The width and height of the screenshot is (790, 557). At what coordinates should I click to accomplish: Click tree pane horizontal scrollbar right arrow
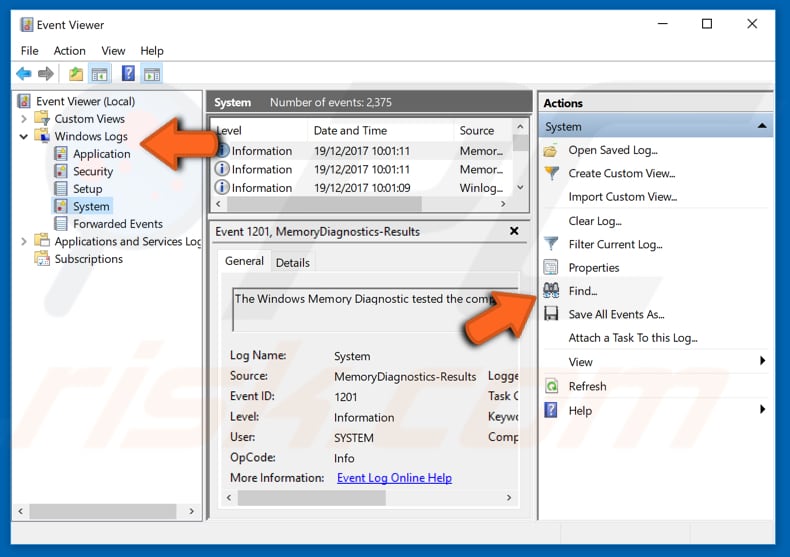tap(191, 511)
